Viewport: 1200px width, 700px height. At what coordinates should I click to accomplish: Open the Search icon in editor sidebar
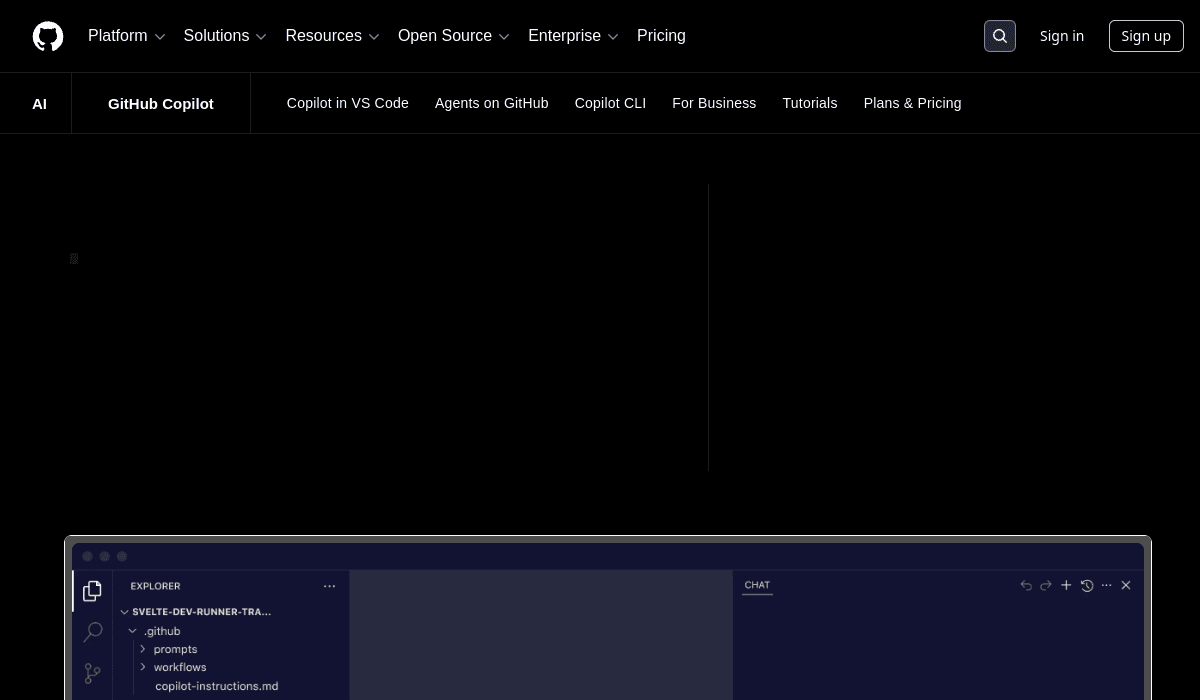coord(92,632)
